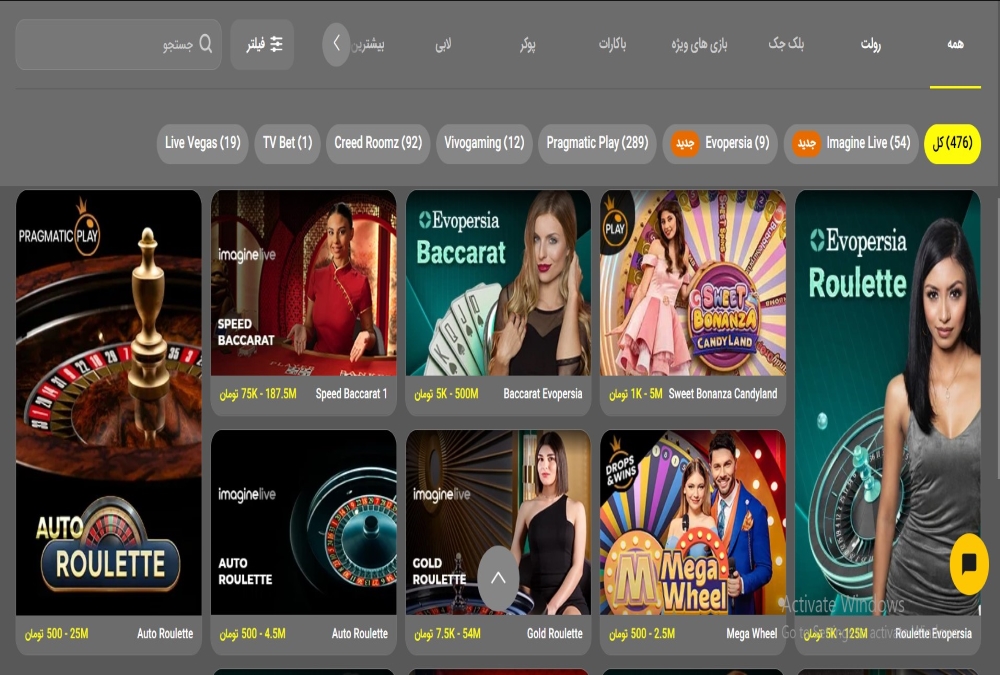Click the search magnifier icon
1000x675 pixels.
point(205,43)
